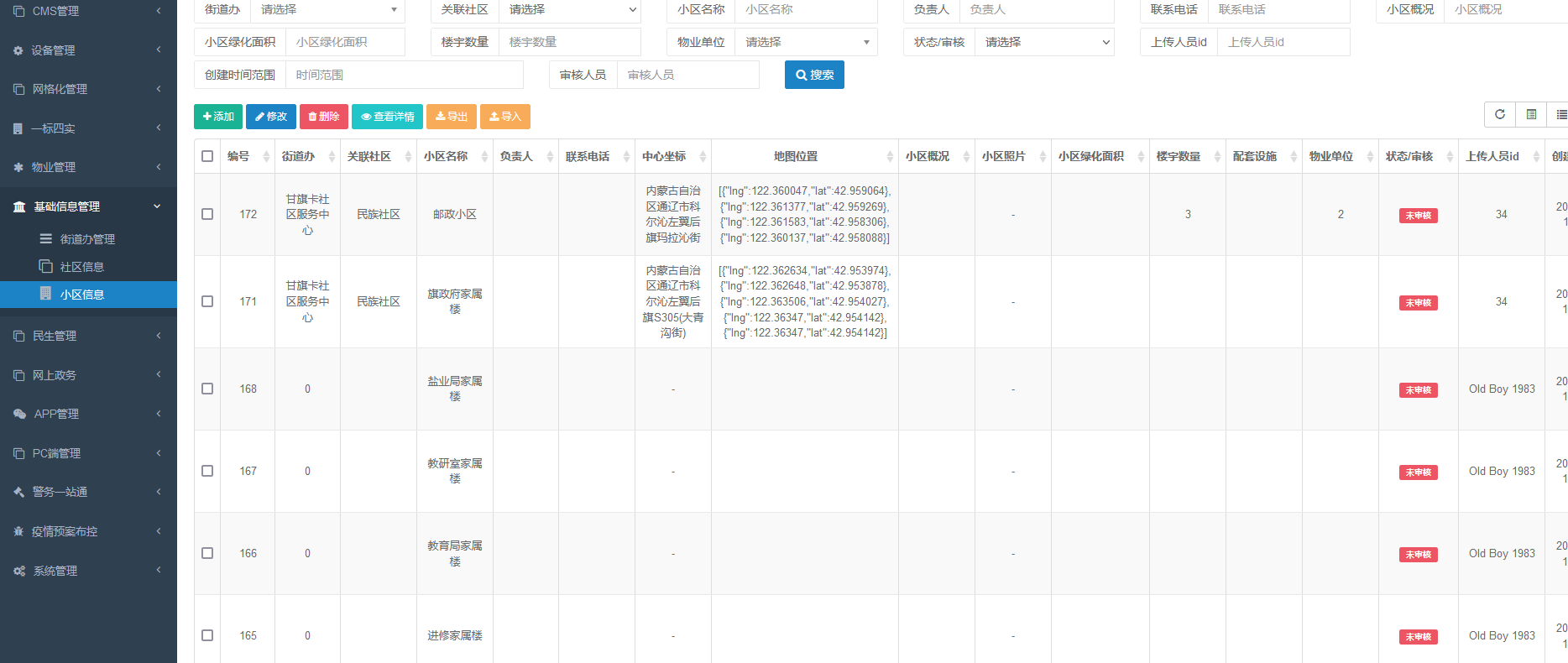Click the green 添加 button
The image size is (1568, 663).
point(218,117)
